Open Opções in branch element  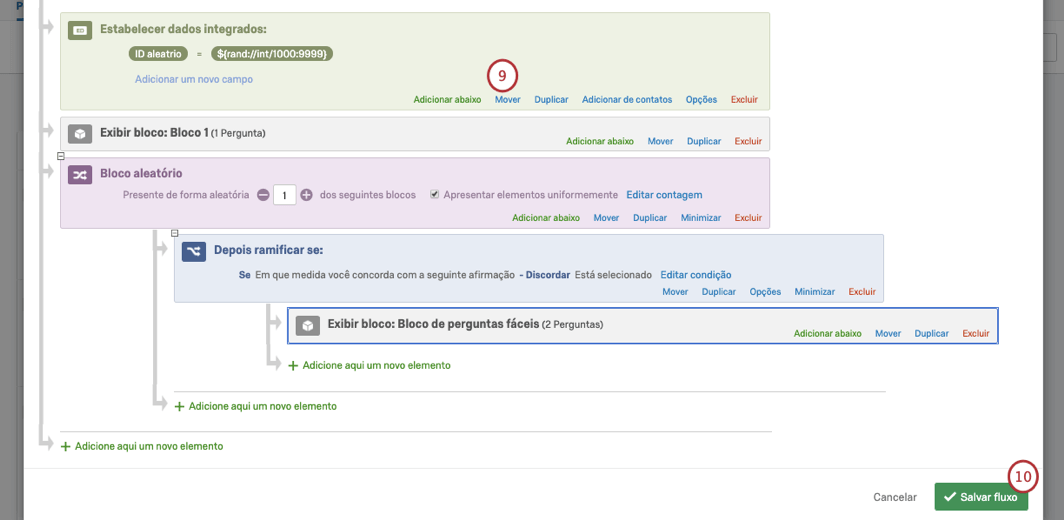point(765,292)
